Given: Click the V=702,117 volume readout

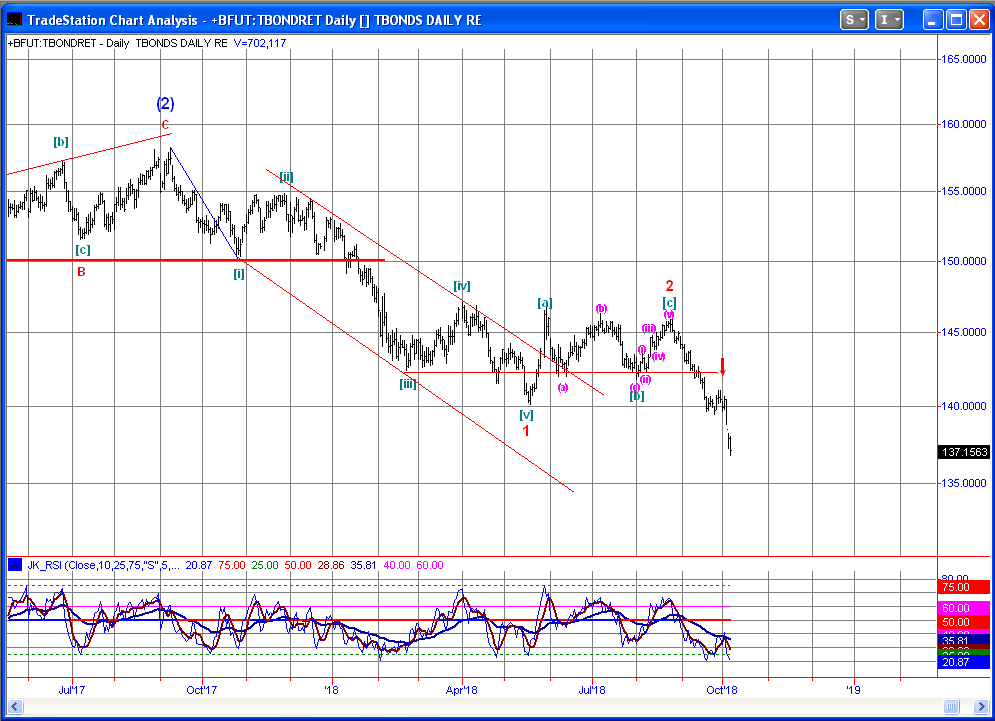Looking at the screenshot, I should [x=260, y=43].
